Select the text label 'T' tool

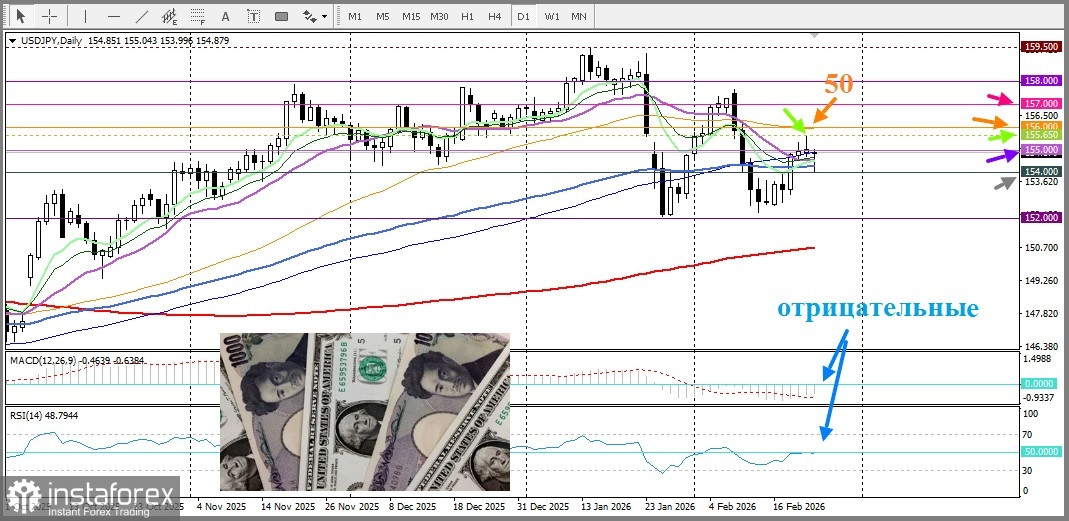[x=254, y=16]
